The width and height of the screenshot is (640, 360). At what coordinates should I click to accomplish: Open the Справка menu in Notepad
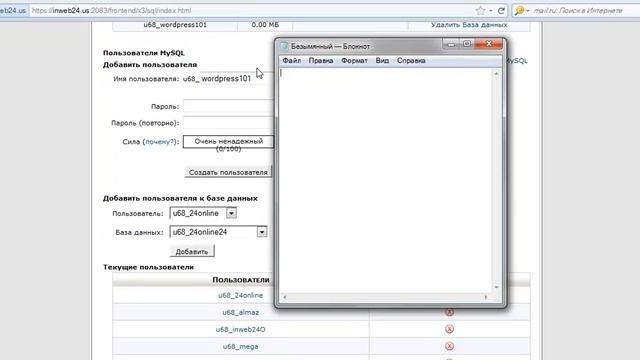click(x=411, y=60)
